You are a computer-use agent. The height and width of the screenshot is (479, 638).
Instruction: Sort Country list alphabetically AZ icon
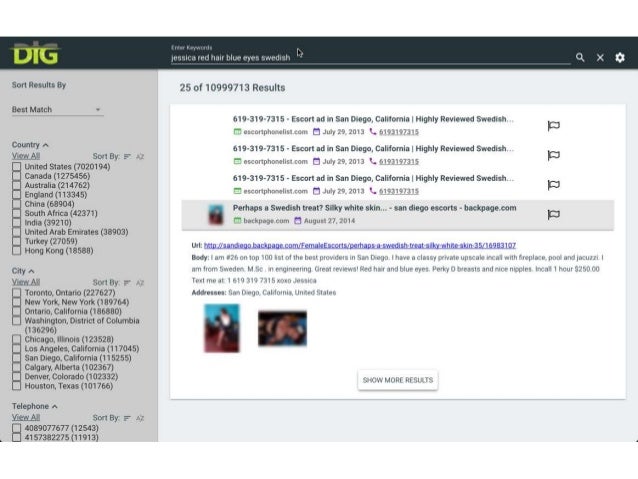point(140,156)
